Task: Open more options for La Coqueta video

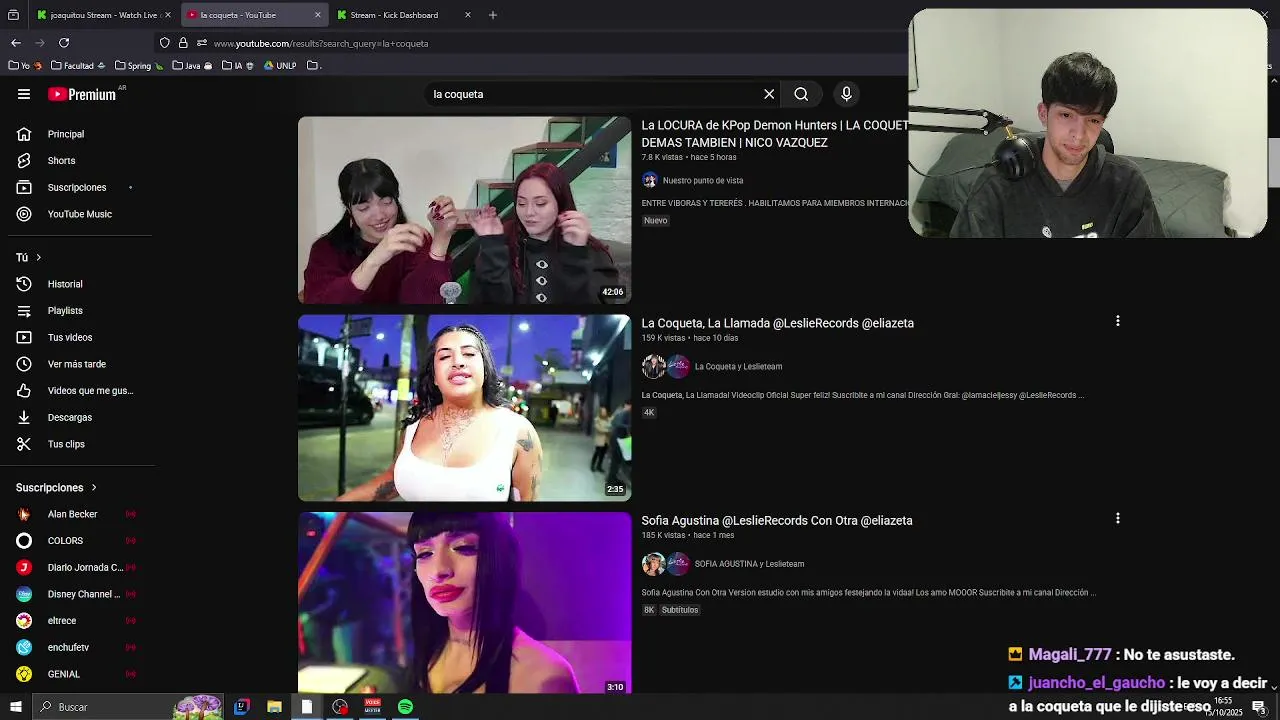Action: 1117,321
